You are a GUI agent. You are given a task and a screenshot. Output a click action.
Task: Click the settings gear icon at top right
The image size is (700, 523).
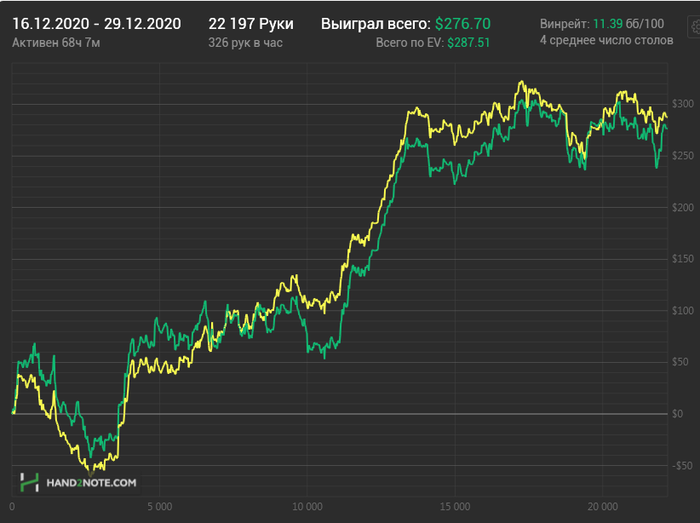point(694,27)
